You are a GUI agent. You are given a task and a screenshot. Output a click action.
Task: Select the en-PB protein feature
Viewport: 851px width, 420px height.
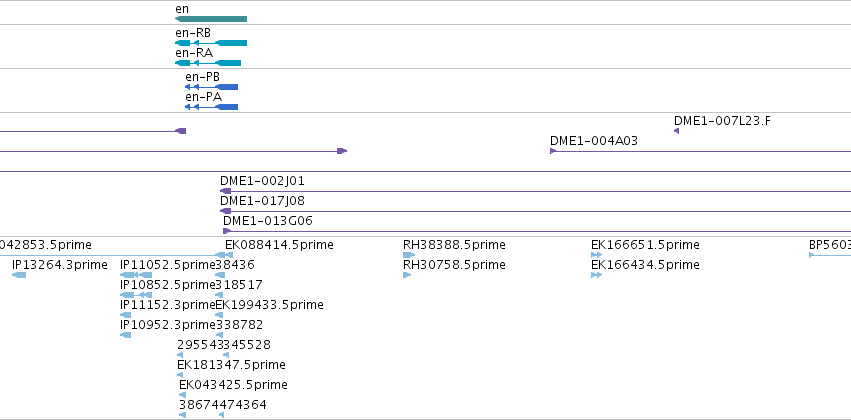[x=211, y=87]
